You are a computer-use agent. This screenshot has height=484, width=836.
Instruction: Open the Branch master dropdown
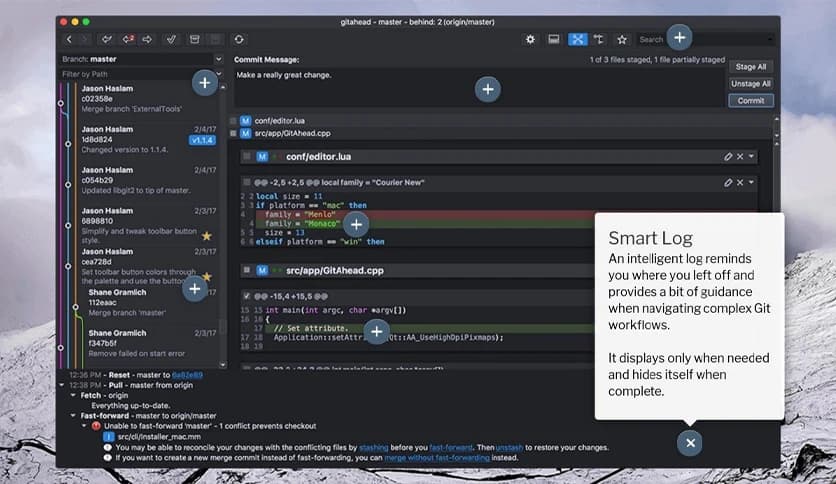pos(218,59)
